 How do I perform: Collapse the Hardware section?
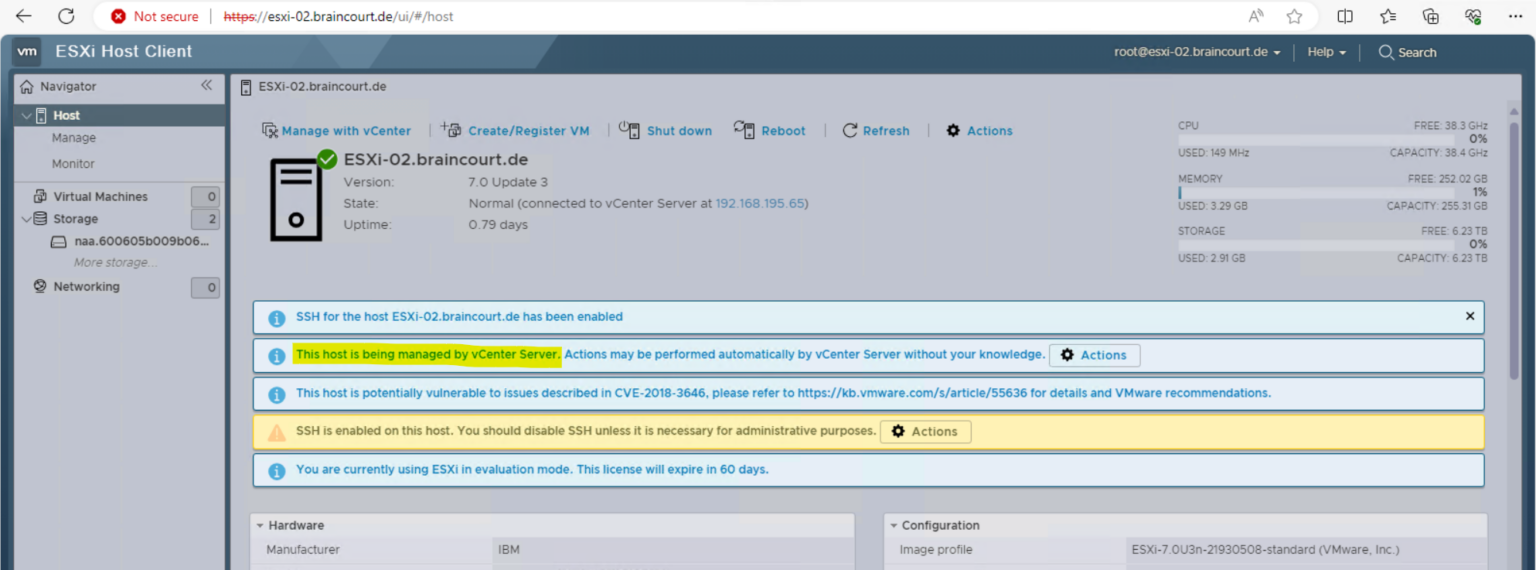point(260,525)
